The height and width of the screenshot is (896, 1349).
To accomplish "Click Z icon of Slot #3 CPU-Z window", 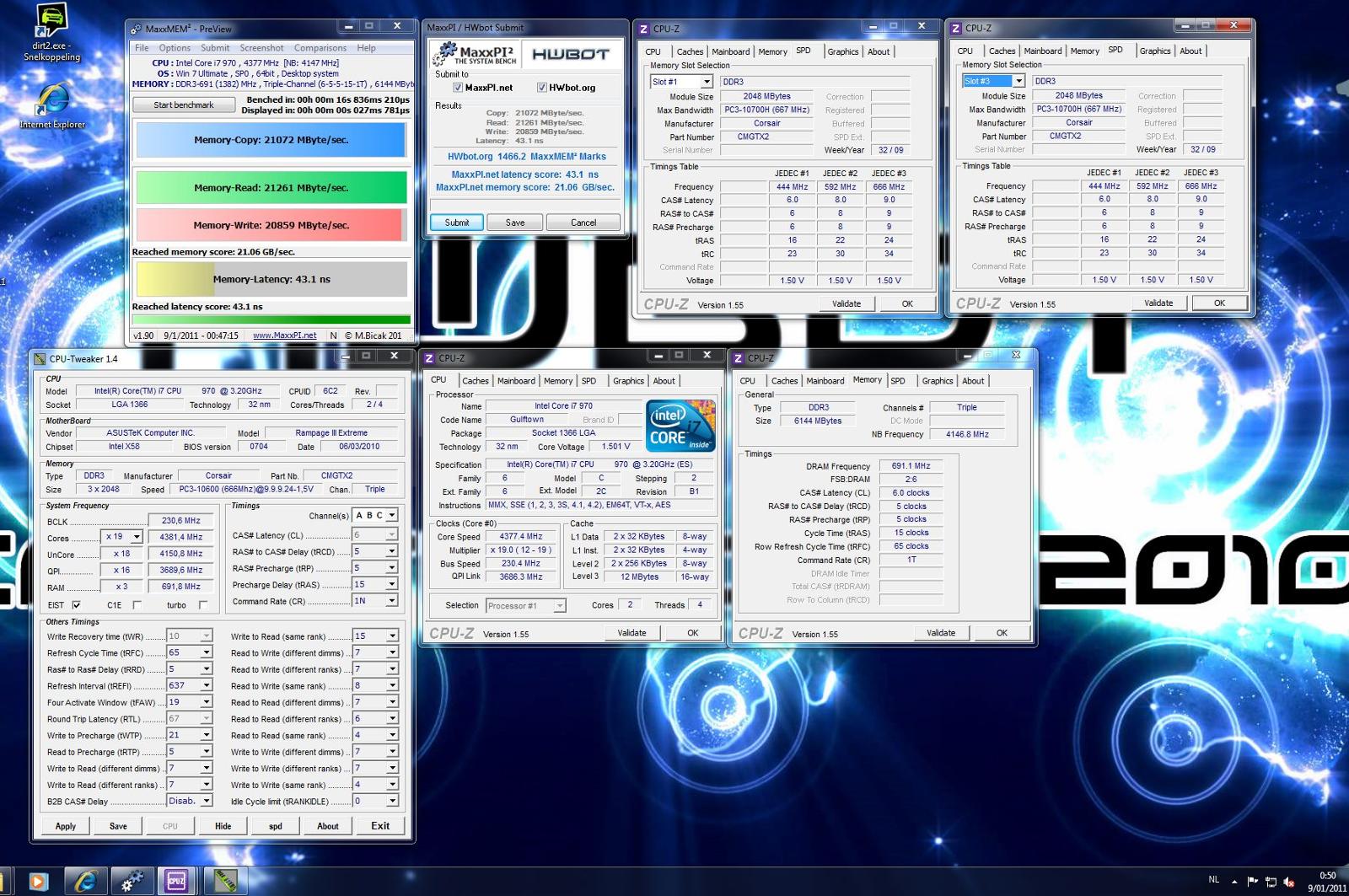I will coord(955,29).
